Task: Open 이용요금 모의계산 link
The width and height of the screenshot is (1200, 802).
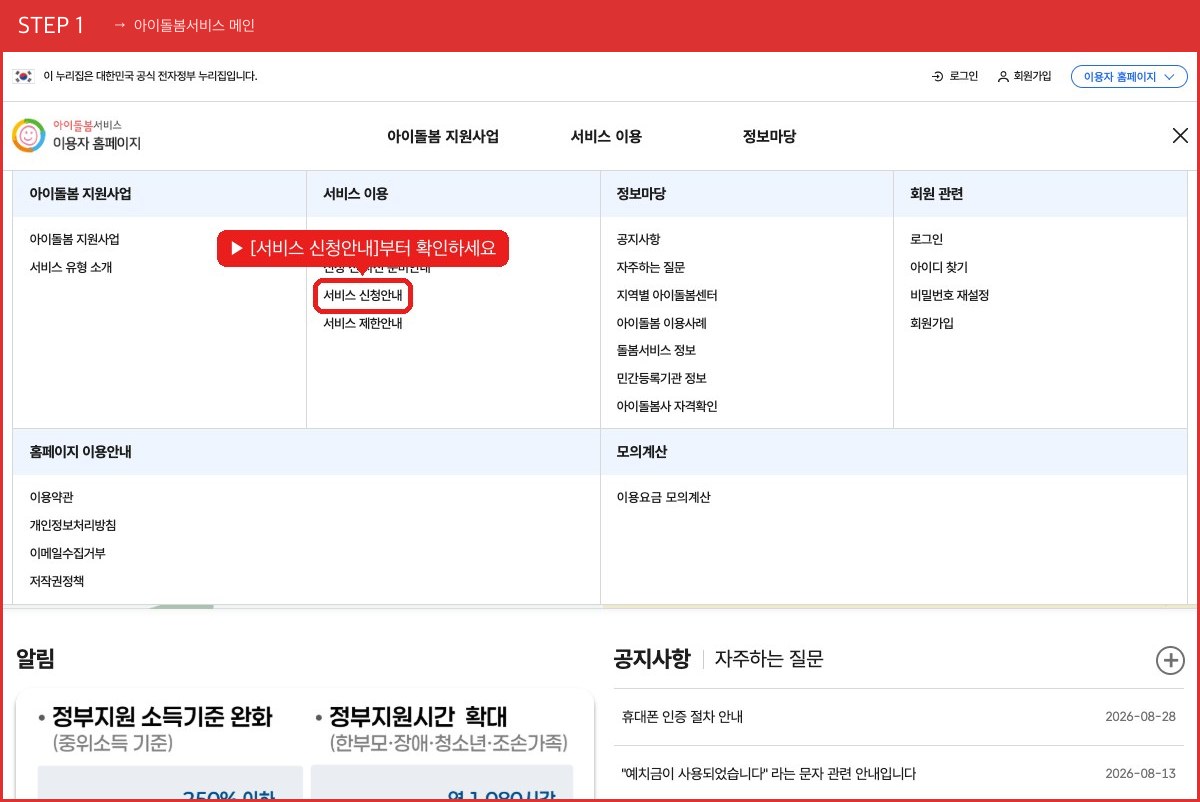Action: coord(663,498)
